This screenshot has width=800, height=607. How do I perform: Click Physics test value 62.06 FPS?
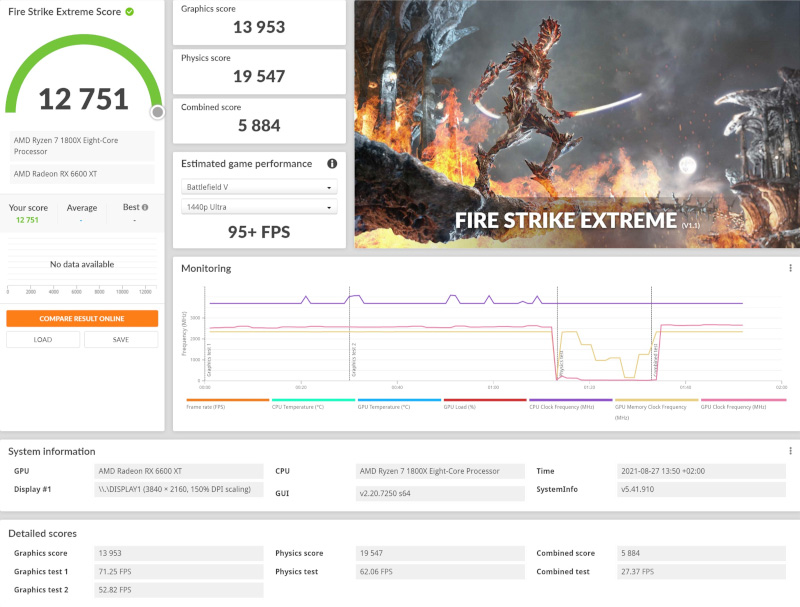pos(440,572)
